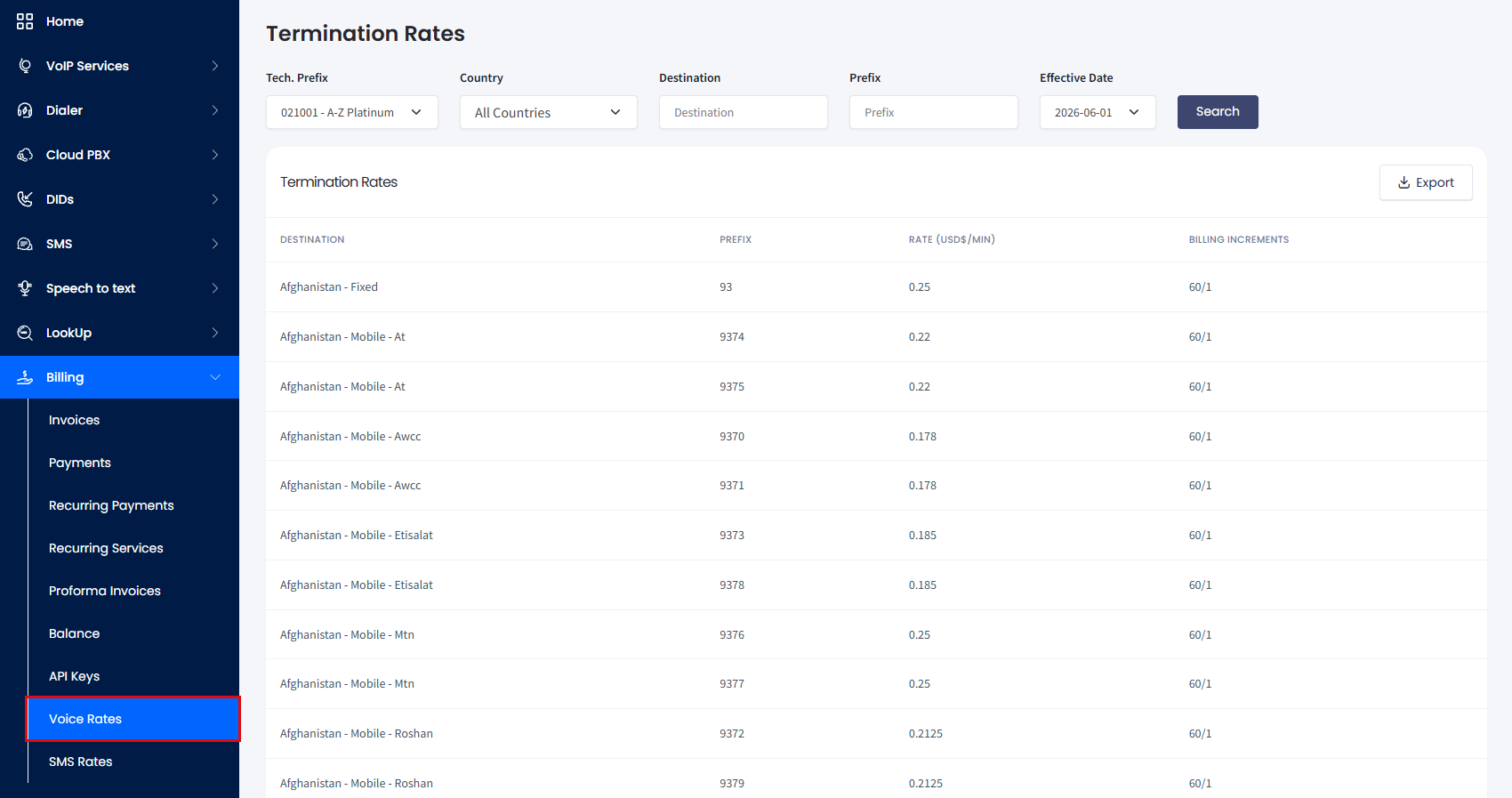1512x798 pixels.
Task: Select Voice Rates menu item
Action: pyautogui.click(x=133, y=719)
